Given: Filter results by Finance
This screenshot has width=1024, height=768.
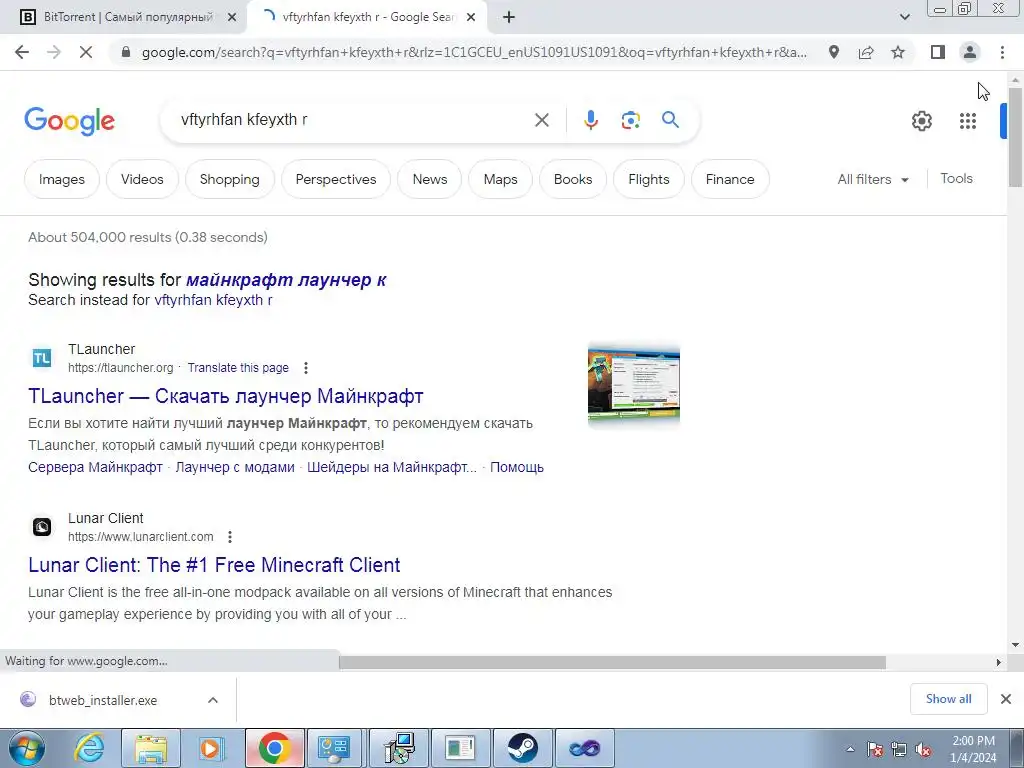Looking at the screenshot, I should click(729, 179).
